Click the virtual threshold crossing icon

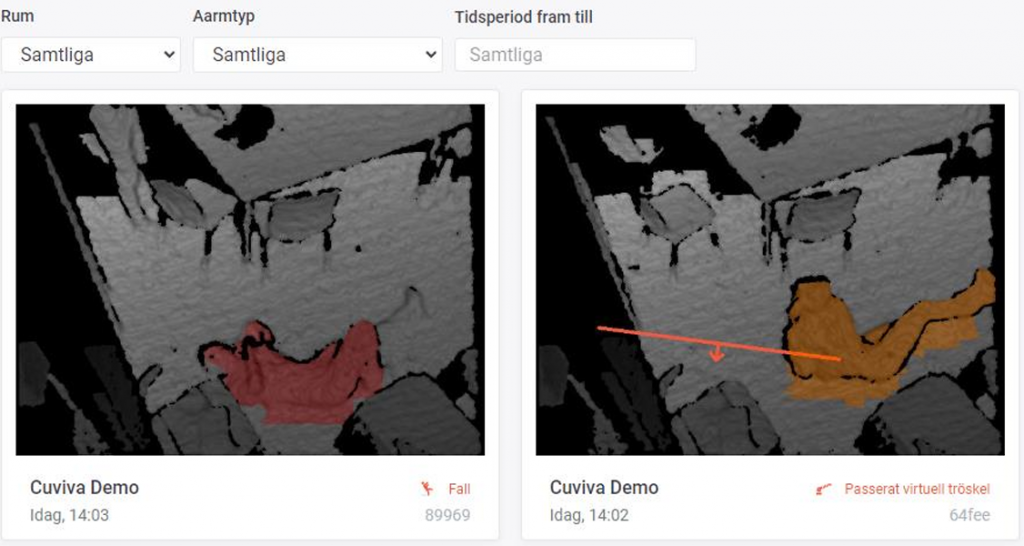[825, 489]
